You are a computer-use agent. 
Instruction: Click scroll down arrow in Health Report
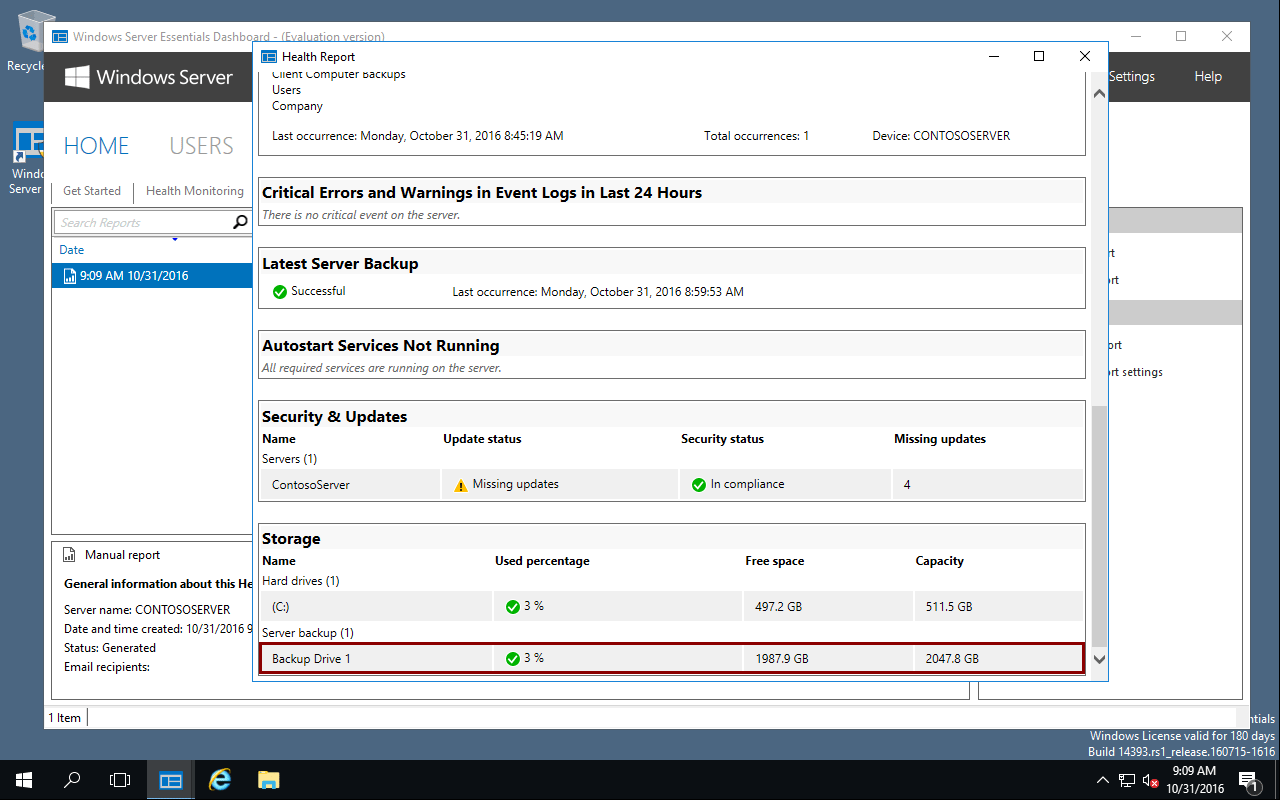tap(1099, 659)
